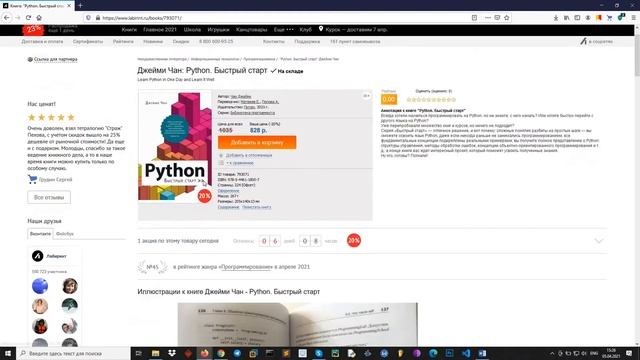640x360 pixels.
Task: Go back with the browser back arrow
Action: point(7,18)
